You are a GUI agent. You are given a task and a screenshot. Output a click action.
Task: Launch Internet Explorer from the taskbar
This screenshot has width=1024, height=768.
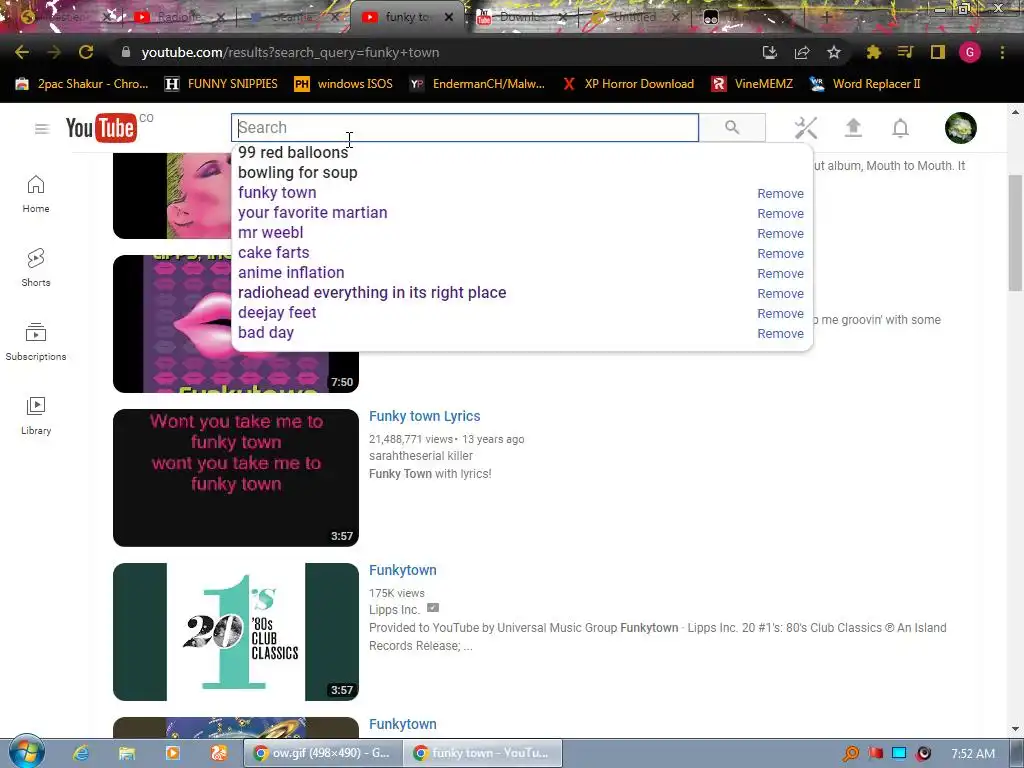click(x=81, y=753)
